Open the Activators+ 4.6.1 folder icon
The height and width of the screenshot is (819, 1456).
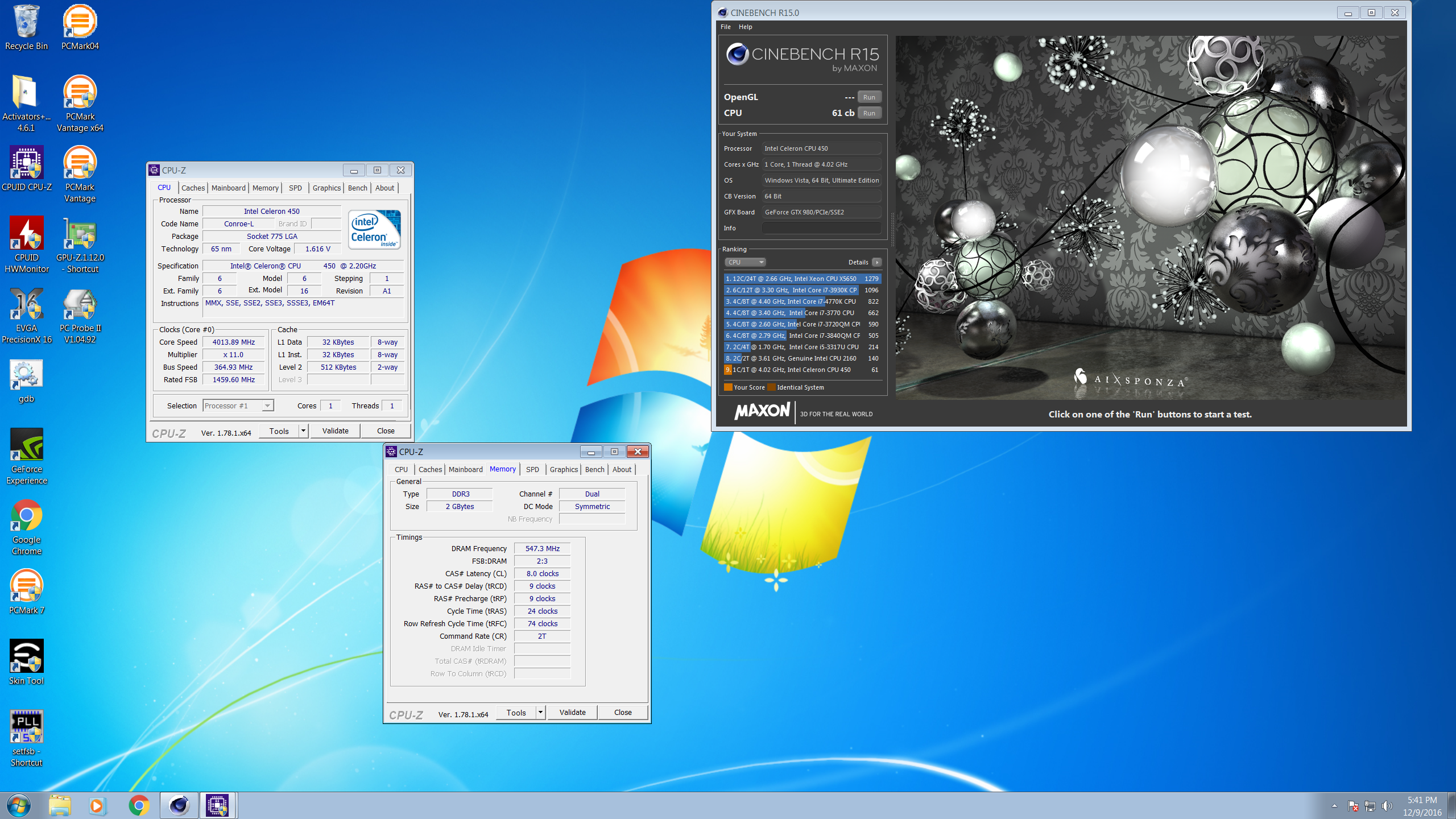26,104
